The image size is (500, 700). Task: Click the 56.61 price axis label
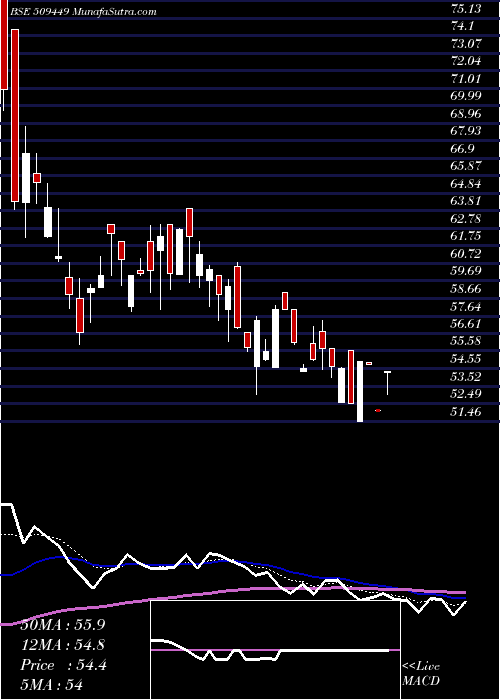[466, 324]
